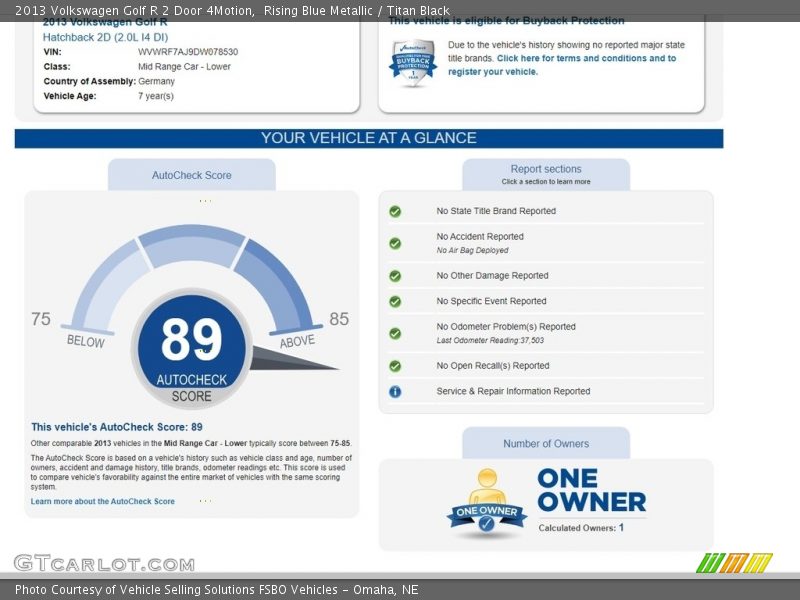
Task: Click 'Mid Range Car - Lower' class value
Action: pos(184,67)
